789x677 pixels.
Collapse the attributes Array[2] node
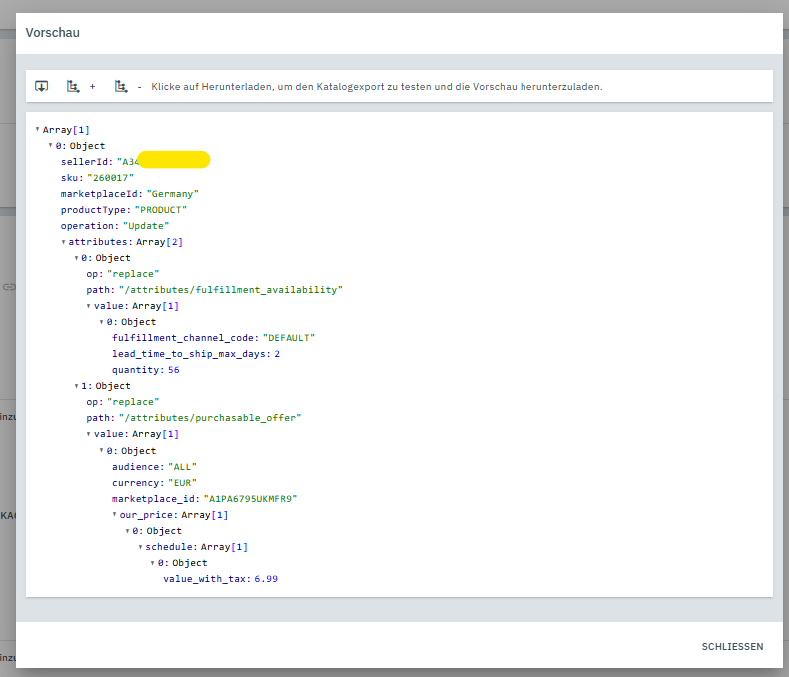(63, 241)
